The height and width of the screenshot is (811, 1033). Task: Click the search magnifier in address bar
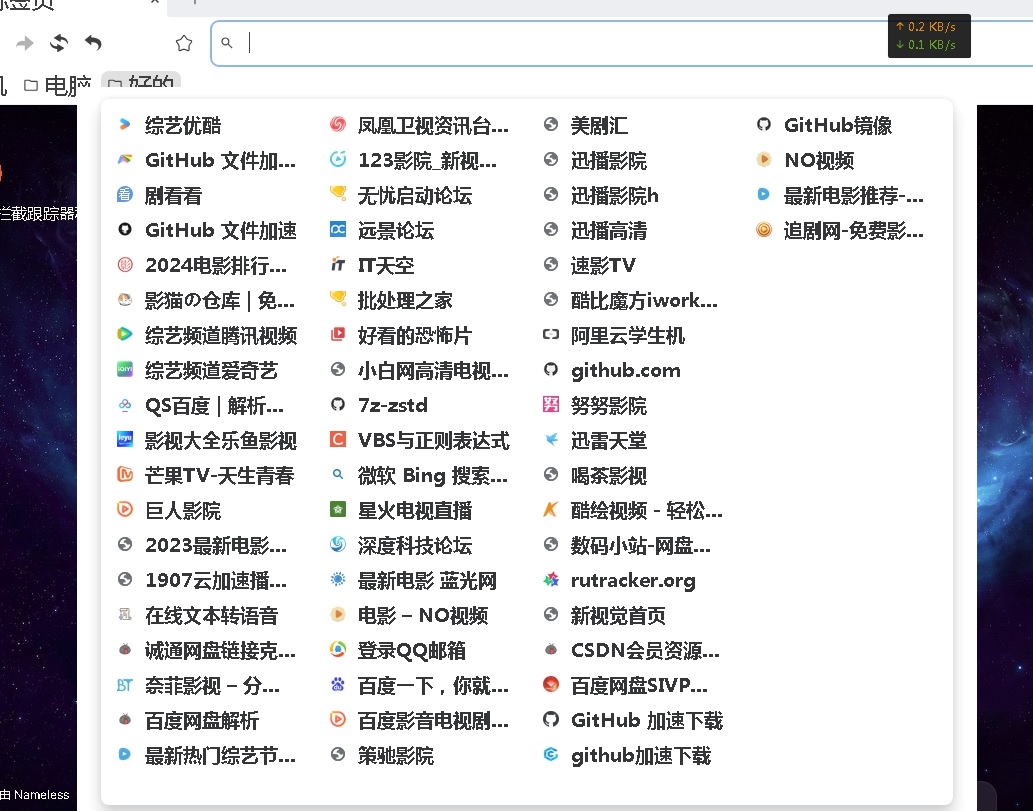coord(227,43)
